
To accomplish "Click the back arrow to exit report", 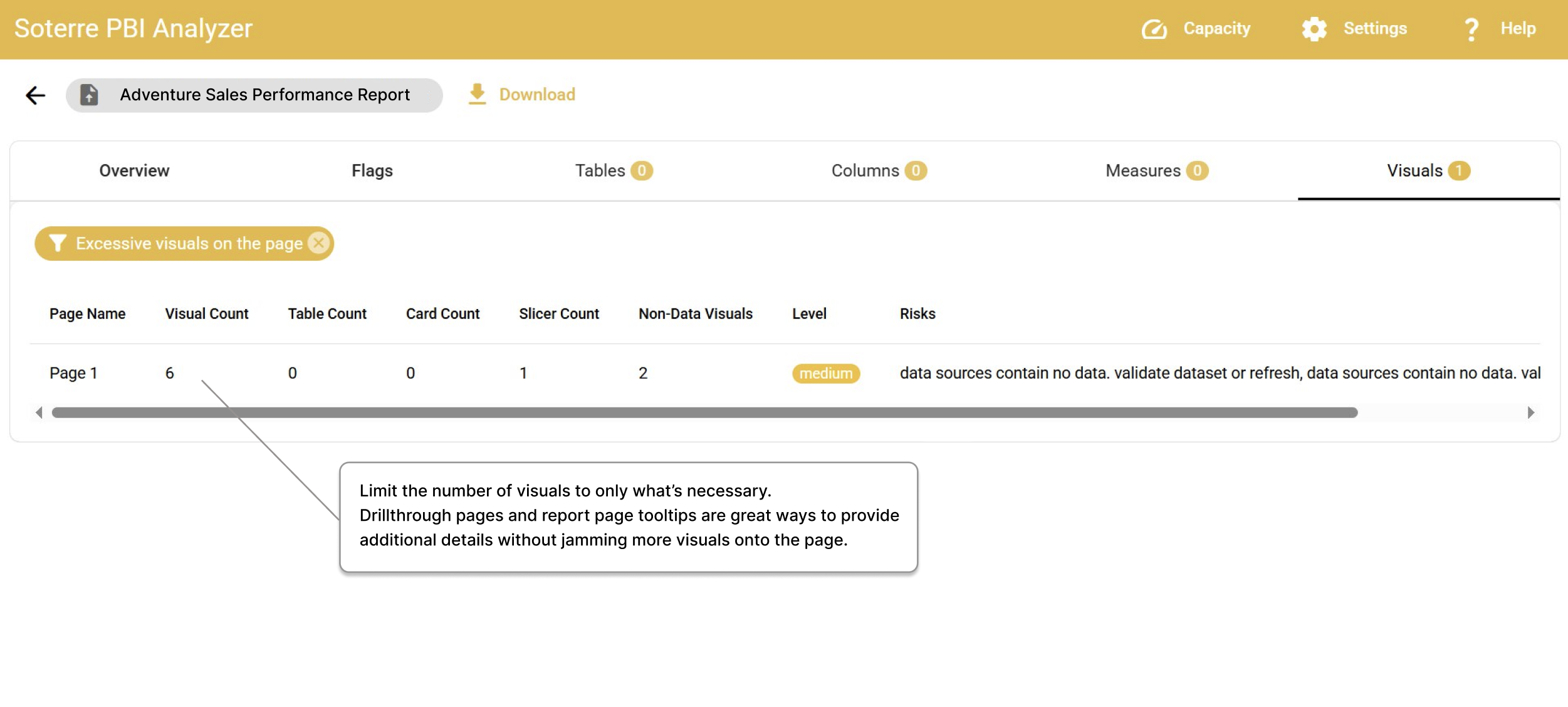I will coord(36,95).
